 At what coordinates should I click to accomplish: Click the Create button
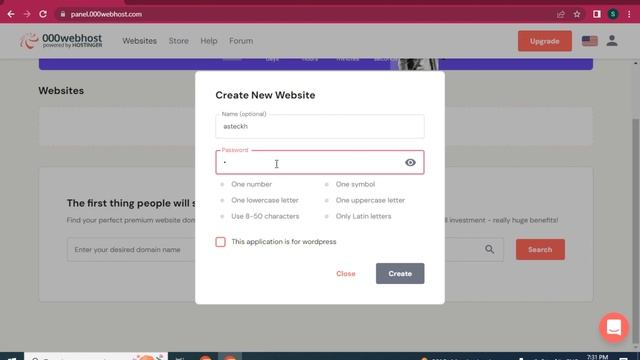[400, 273]
